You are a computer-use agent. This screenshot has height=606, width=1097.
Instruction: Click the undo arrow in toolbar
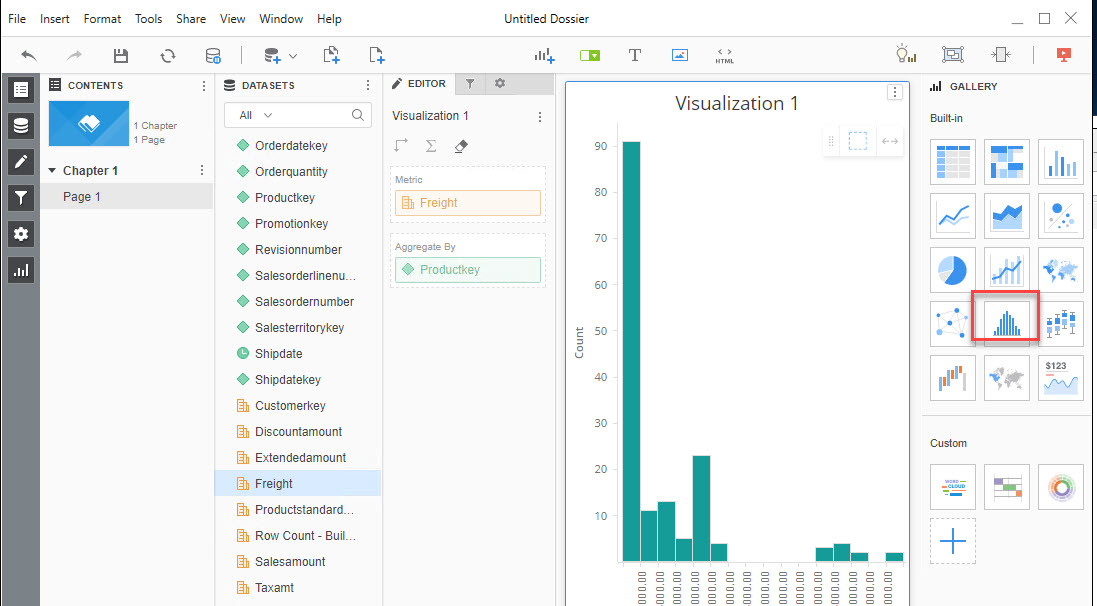29,56
